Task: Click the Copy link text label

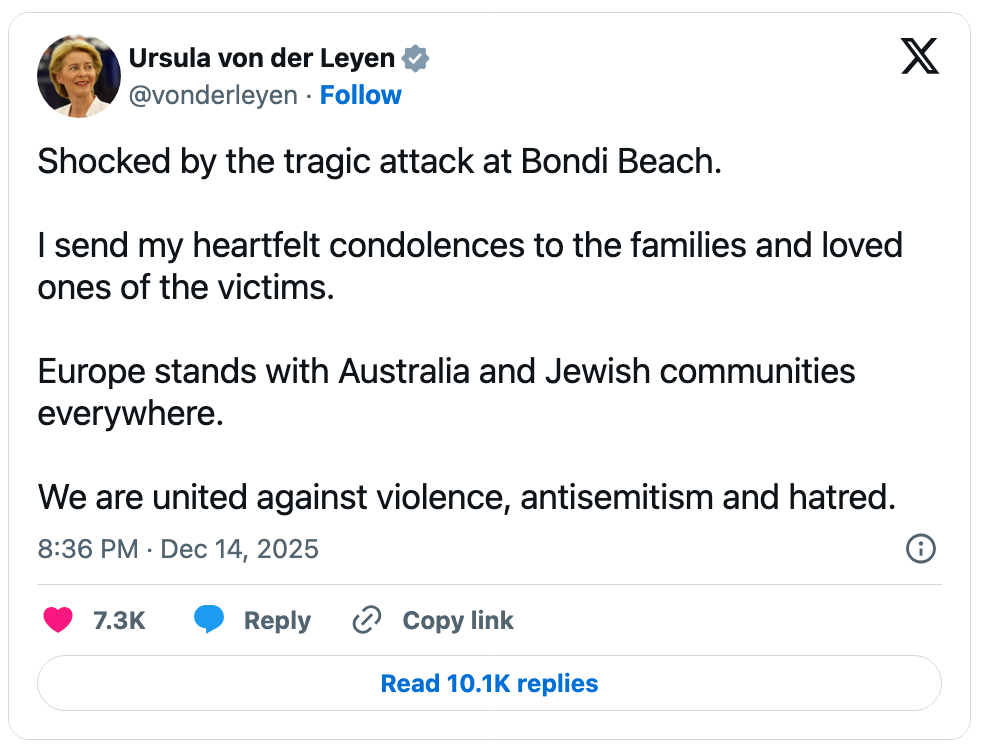Action: point(458,621)
